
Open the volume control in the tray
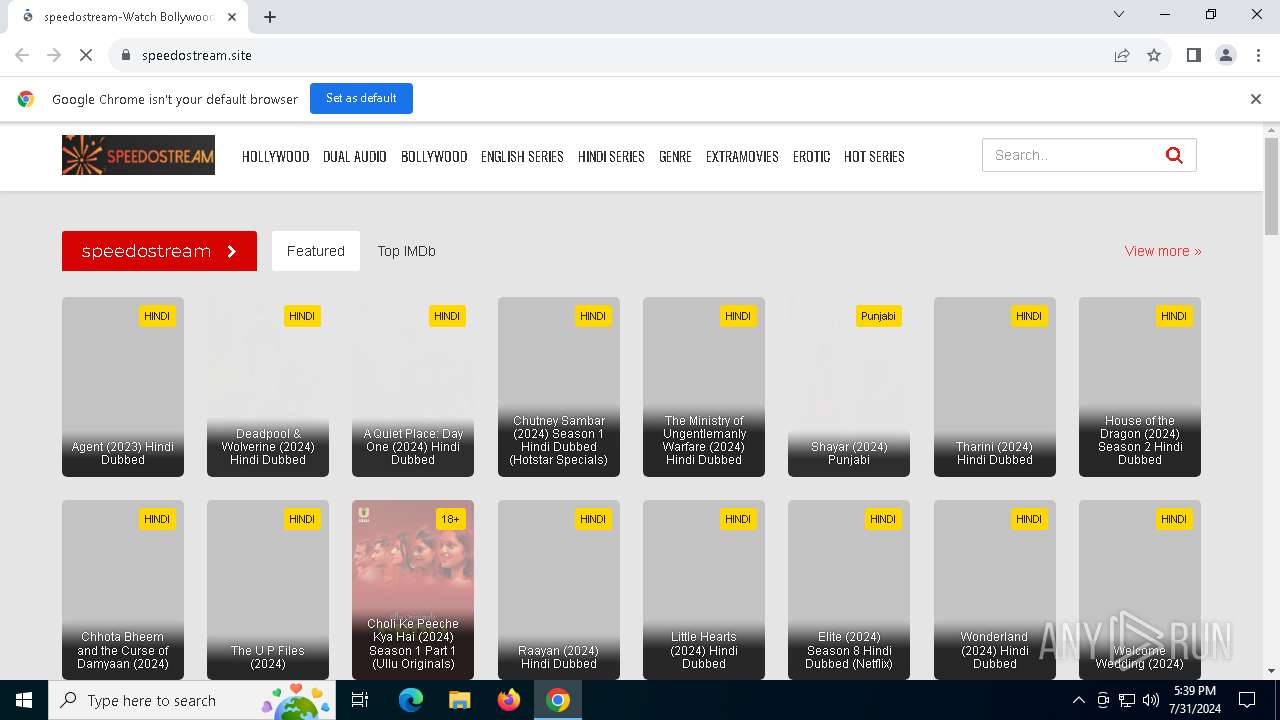[x=1151, y=700]
